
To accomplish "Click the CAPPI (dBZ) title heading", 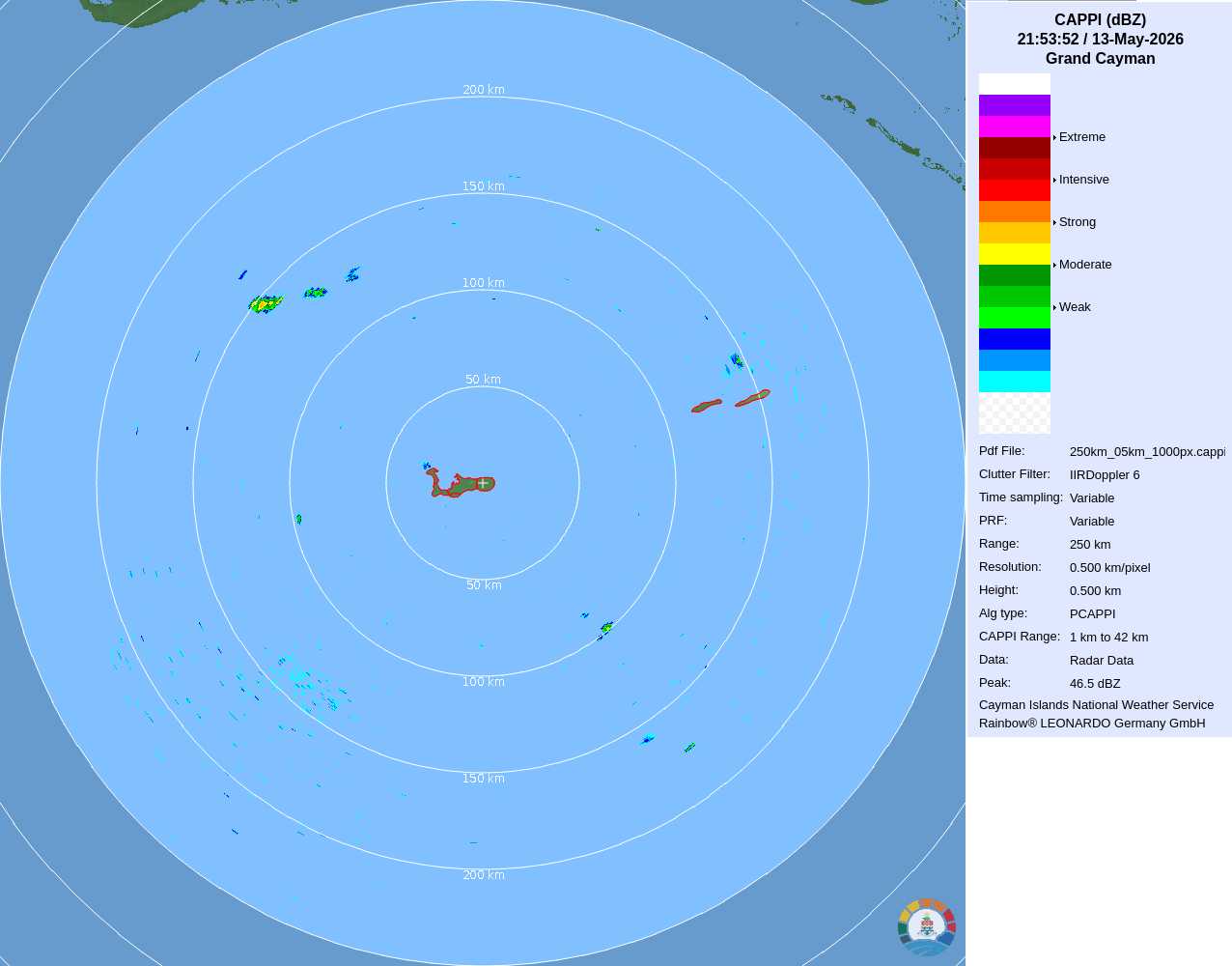I will (x=1101, y=20).
